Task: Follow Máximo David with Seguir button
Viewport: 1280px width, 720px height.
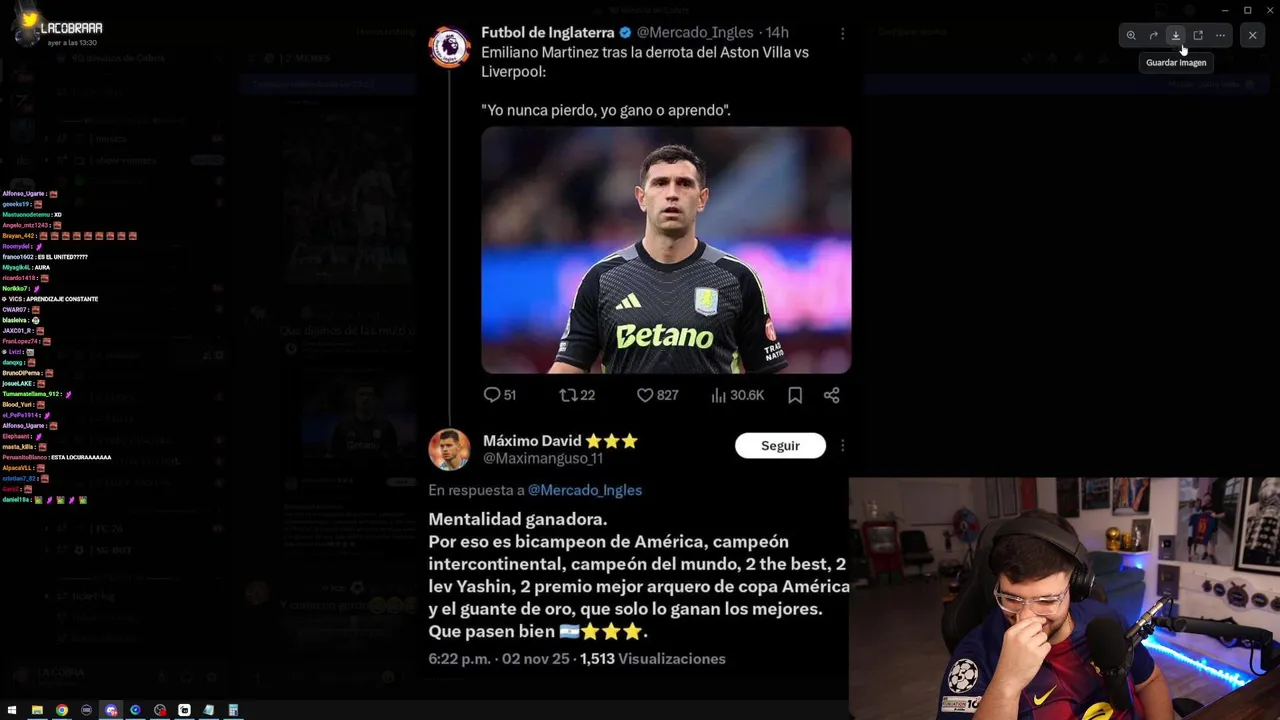Action: (x=780, y=446)
